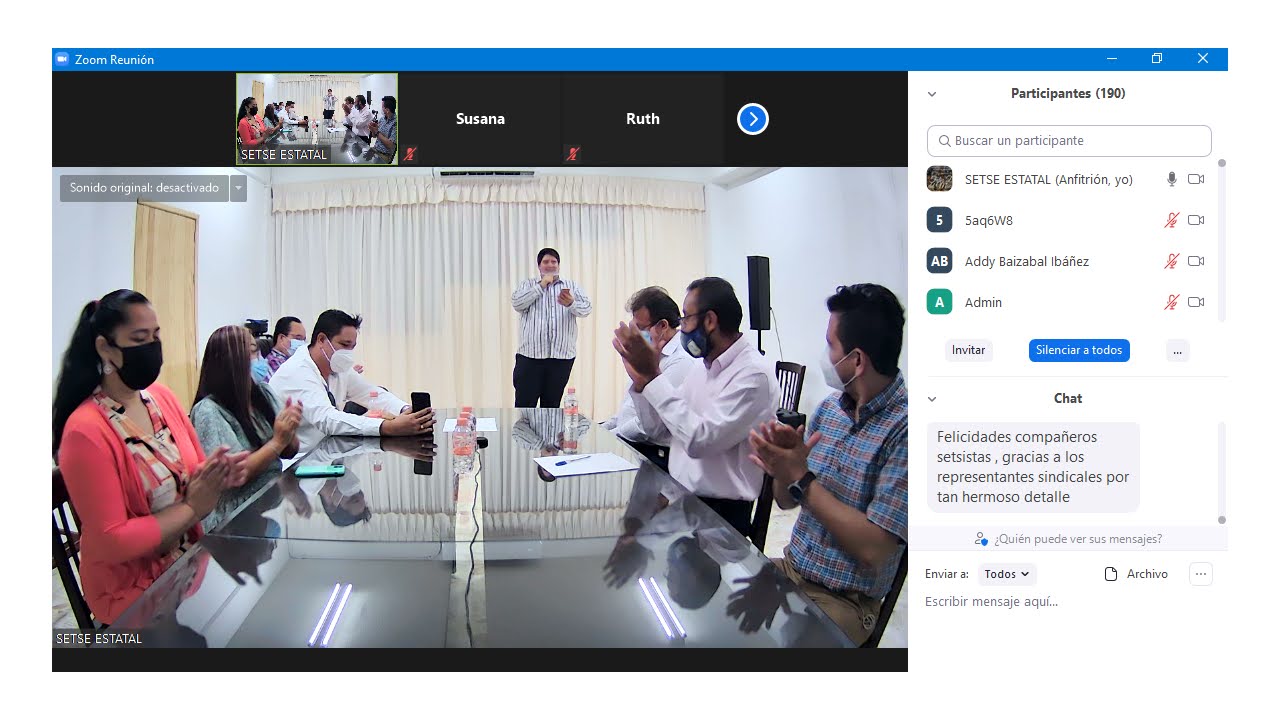Image resolution: width=1280 pixels, height=720 pixels.
Task: Restore down the Zoom Reunión window
Action: click(x=1157, y=59)
